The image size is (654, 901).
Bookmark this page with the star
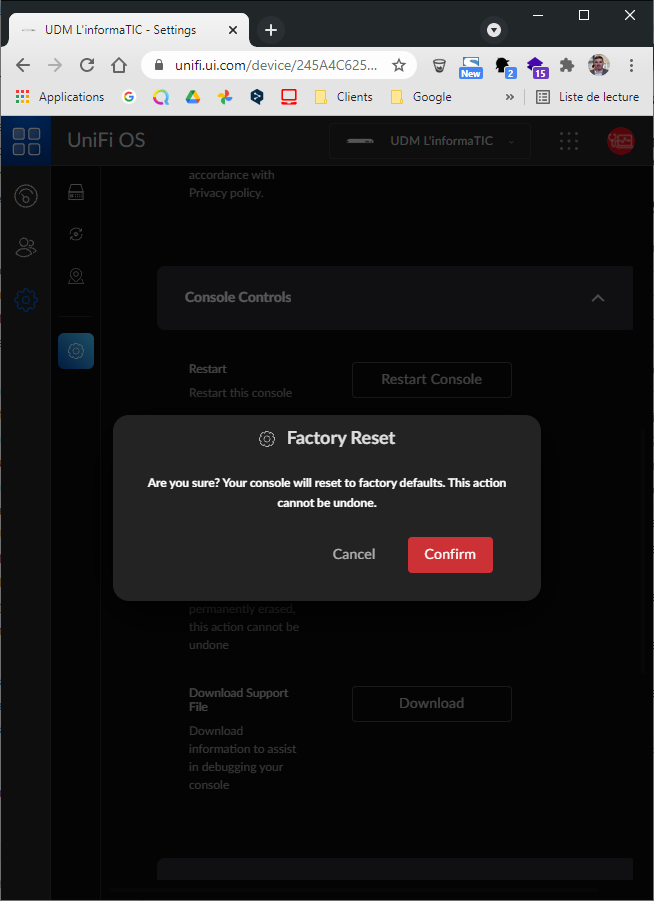pos(399,65)
